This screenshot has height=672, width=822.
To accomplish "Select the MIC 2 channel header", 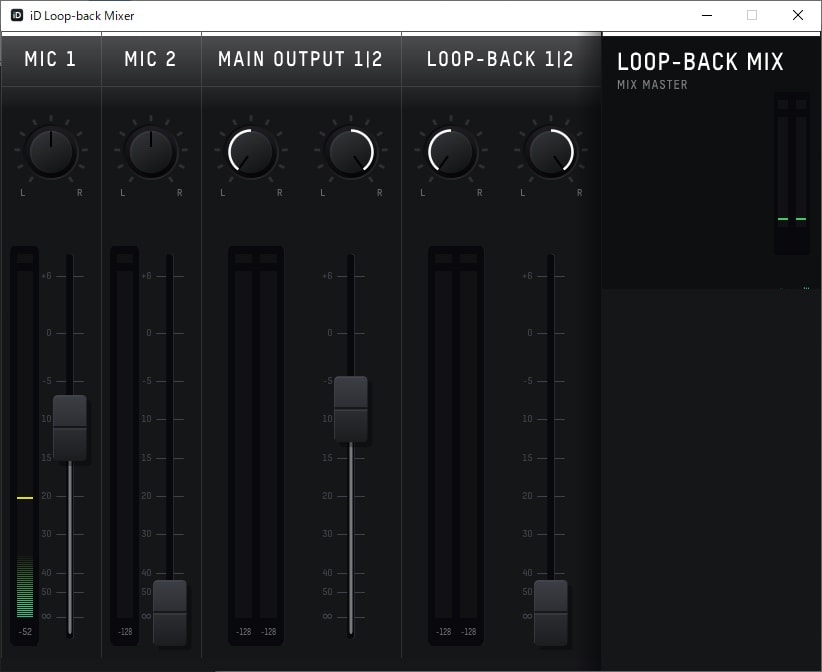I will coord(151,59).
